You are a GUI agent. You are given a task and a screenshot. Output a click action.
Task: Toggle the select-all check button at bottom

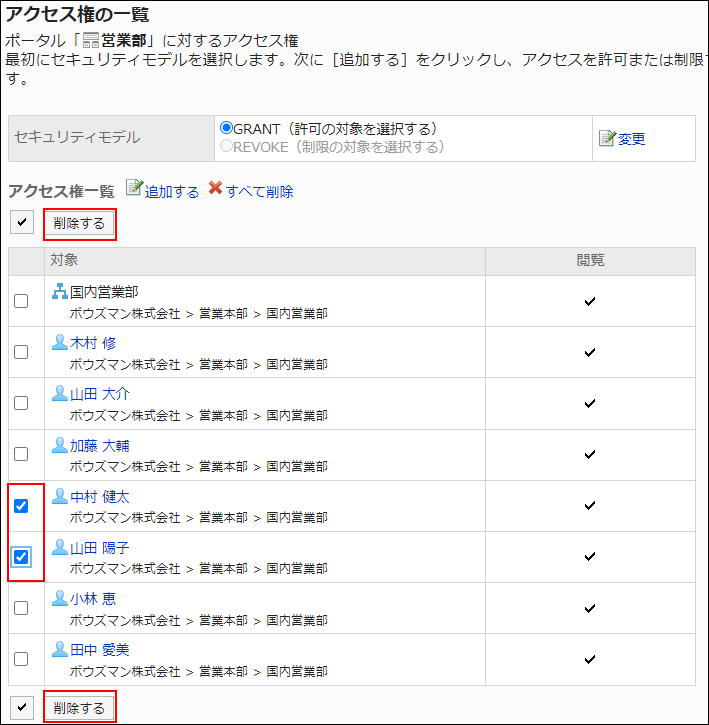22,707
